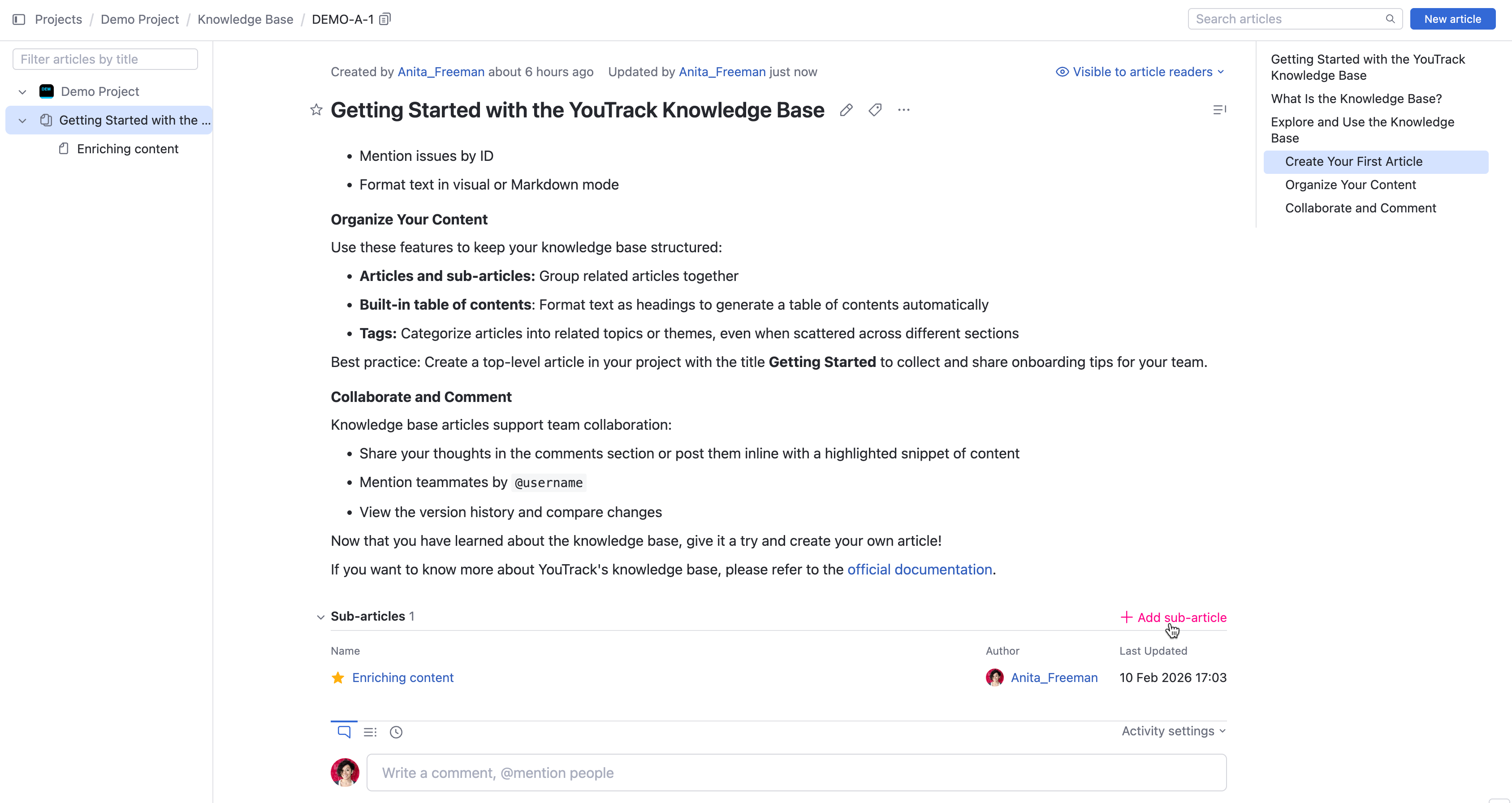Image resolution: width=1512 pixels, height=803 pixels.
Task: Click the New article button
Action: [x=1452, y=19]
